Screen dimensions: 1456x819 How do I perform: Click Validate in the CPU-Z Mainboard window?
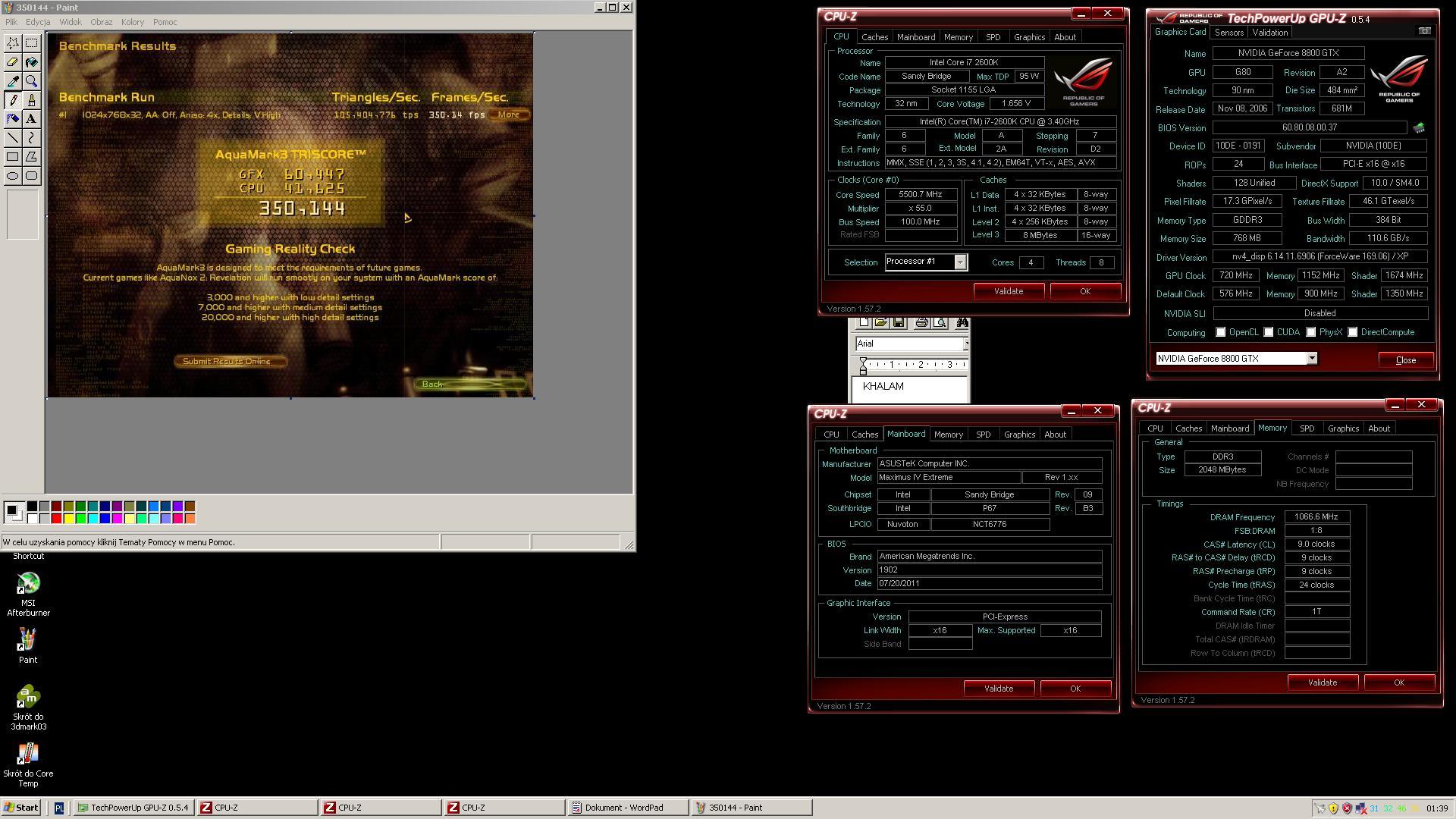pyautogui.click(x=999, y=689)
